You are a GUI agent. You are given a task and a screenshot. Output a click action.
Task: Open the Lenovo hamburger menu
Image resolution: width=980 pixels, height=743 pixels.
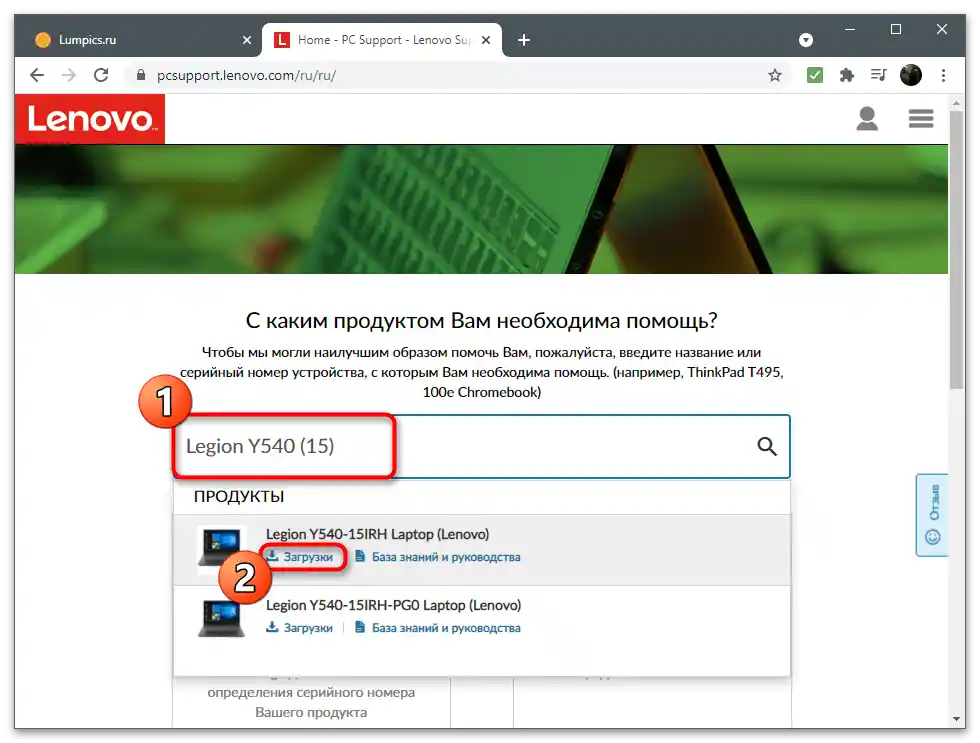921,118
